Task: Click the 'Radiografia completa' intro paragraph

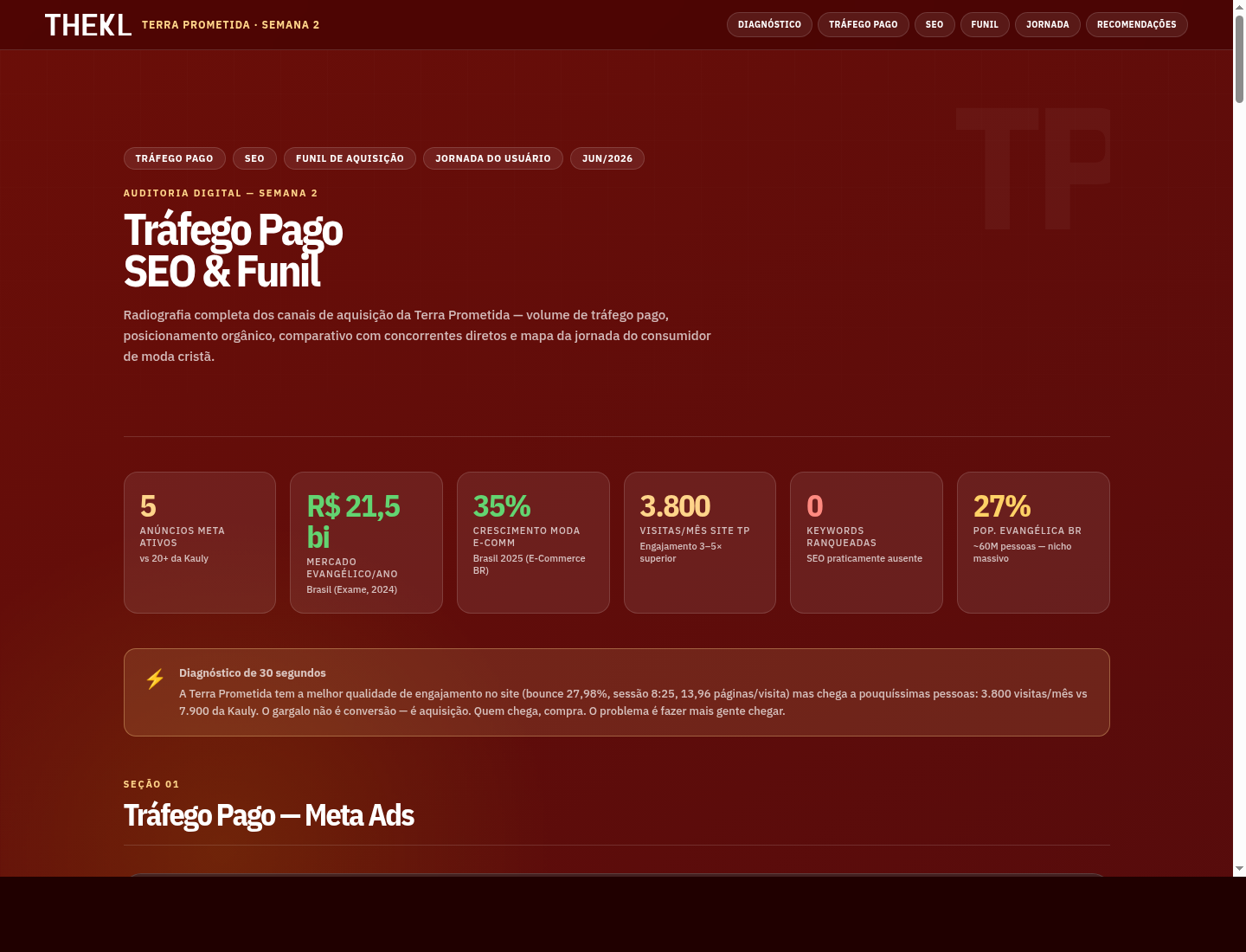Action: 417,336
